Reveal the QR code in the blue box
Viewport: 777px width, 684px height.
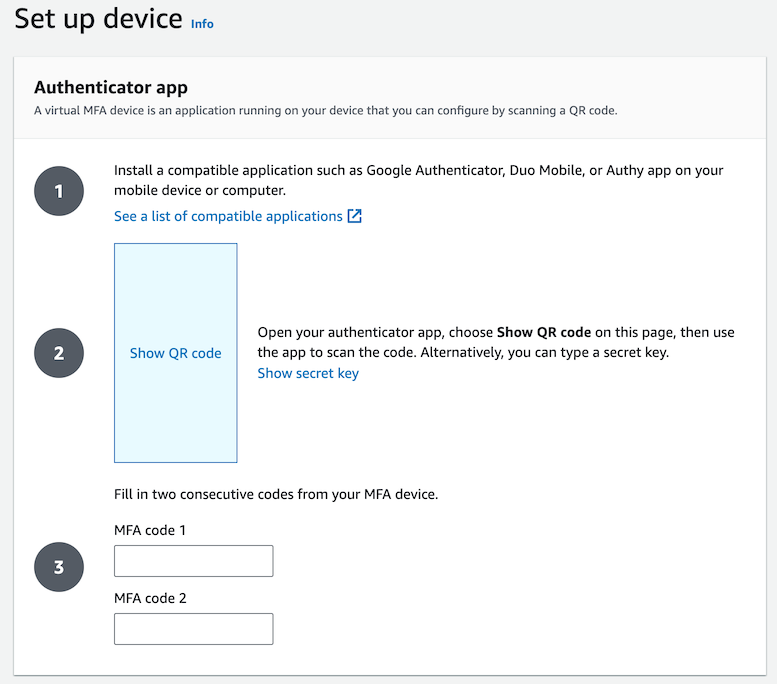(176, 353)
